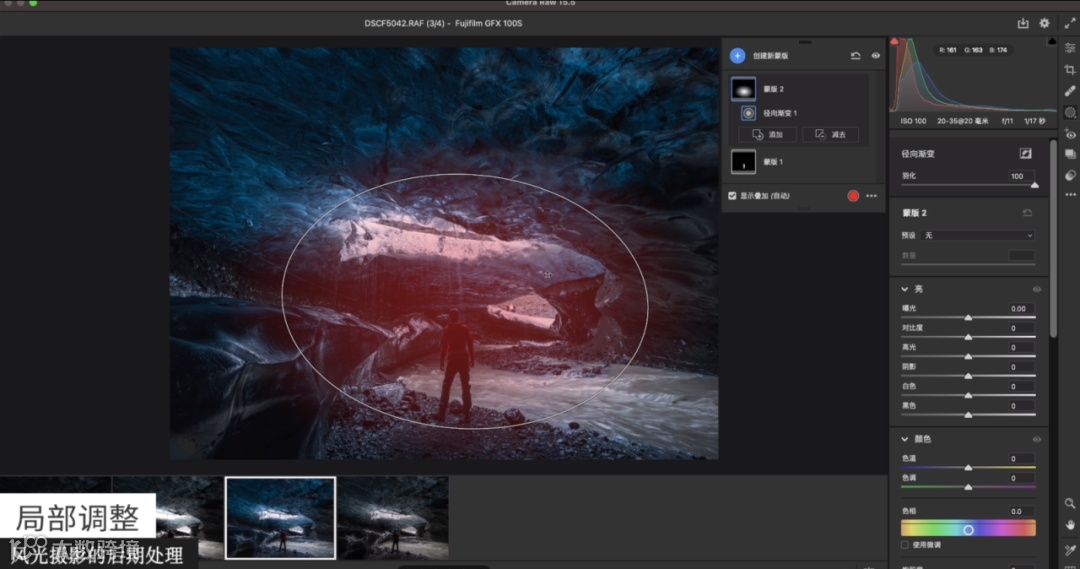Select the Hand pan tool
Screen dimensions: 1080x569
click(1070, 525)
